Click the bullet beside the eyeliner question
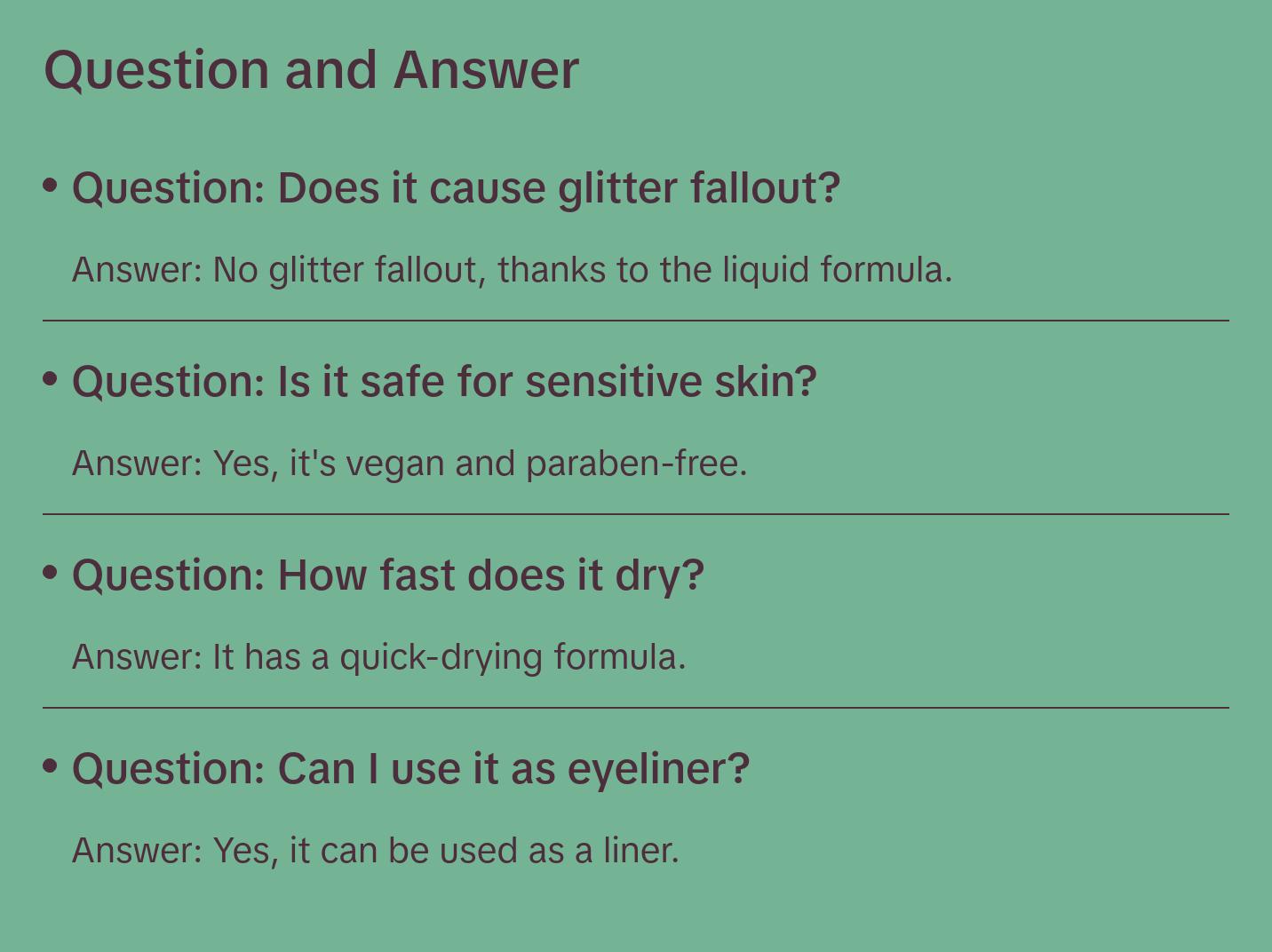This screenshot has height=952, width=1272. click(51, 766)
